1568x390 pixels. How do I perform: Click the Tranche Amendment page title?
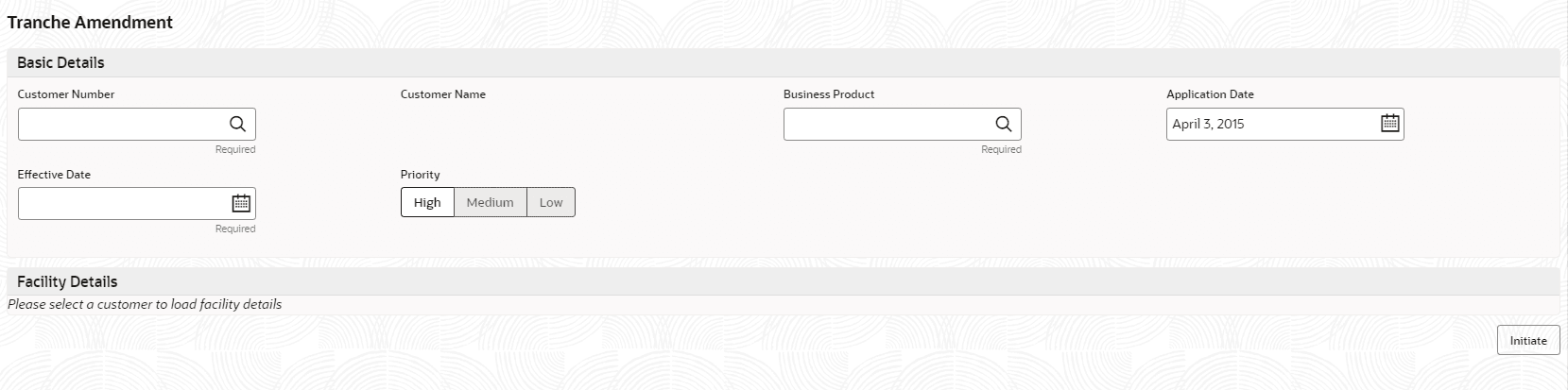click(x=90, y=23)
